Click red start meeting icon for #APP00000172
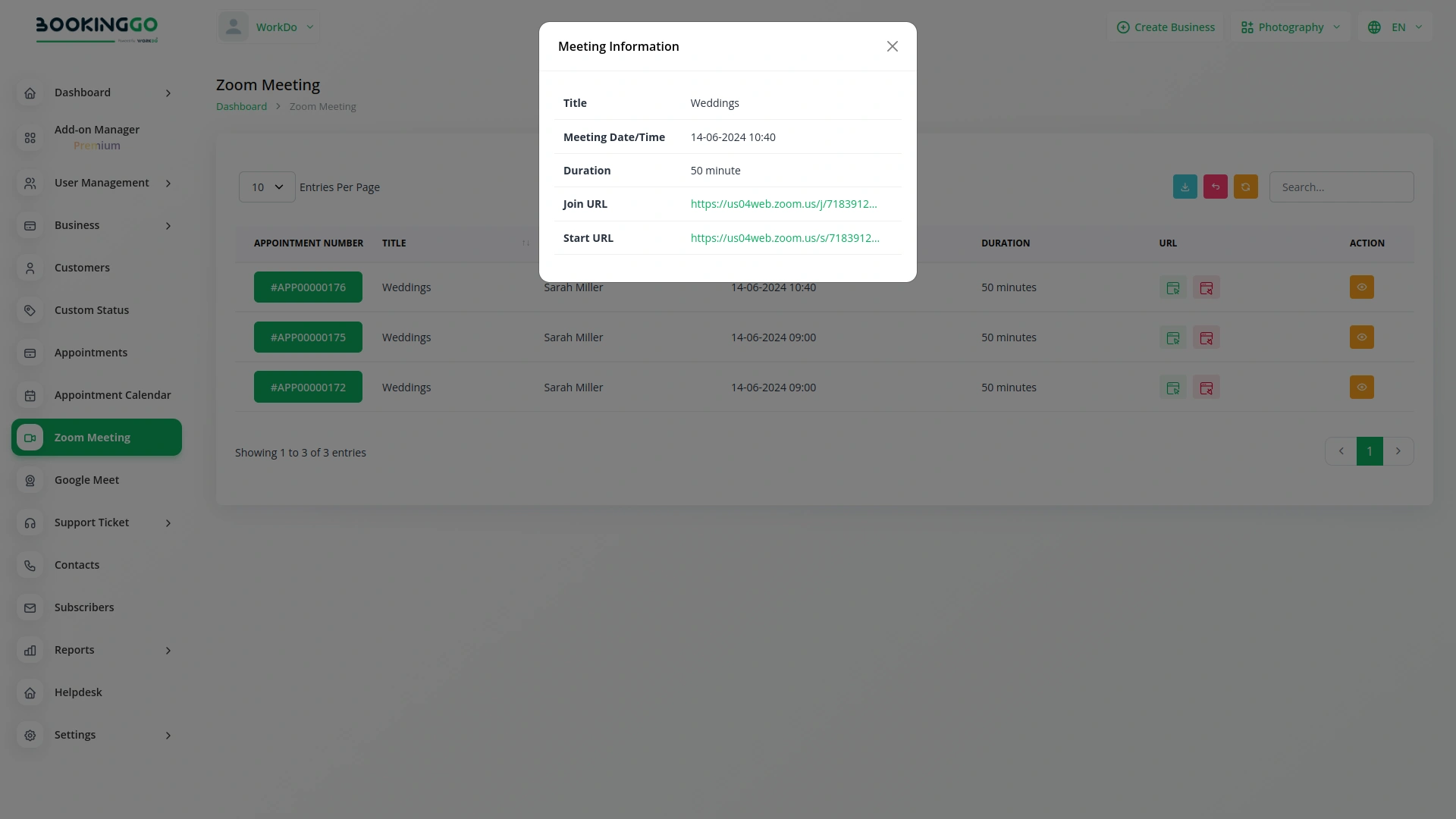The width and height of the screenshot is (1456, 819). [1206, 388]
